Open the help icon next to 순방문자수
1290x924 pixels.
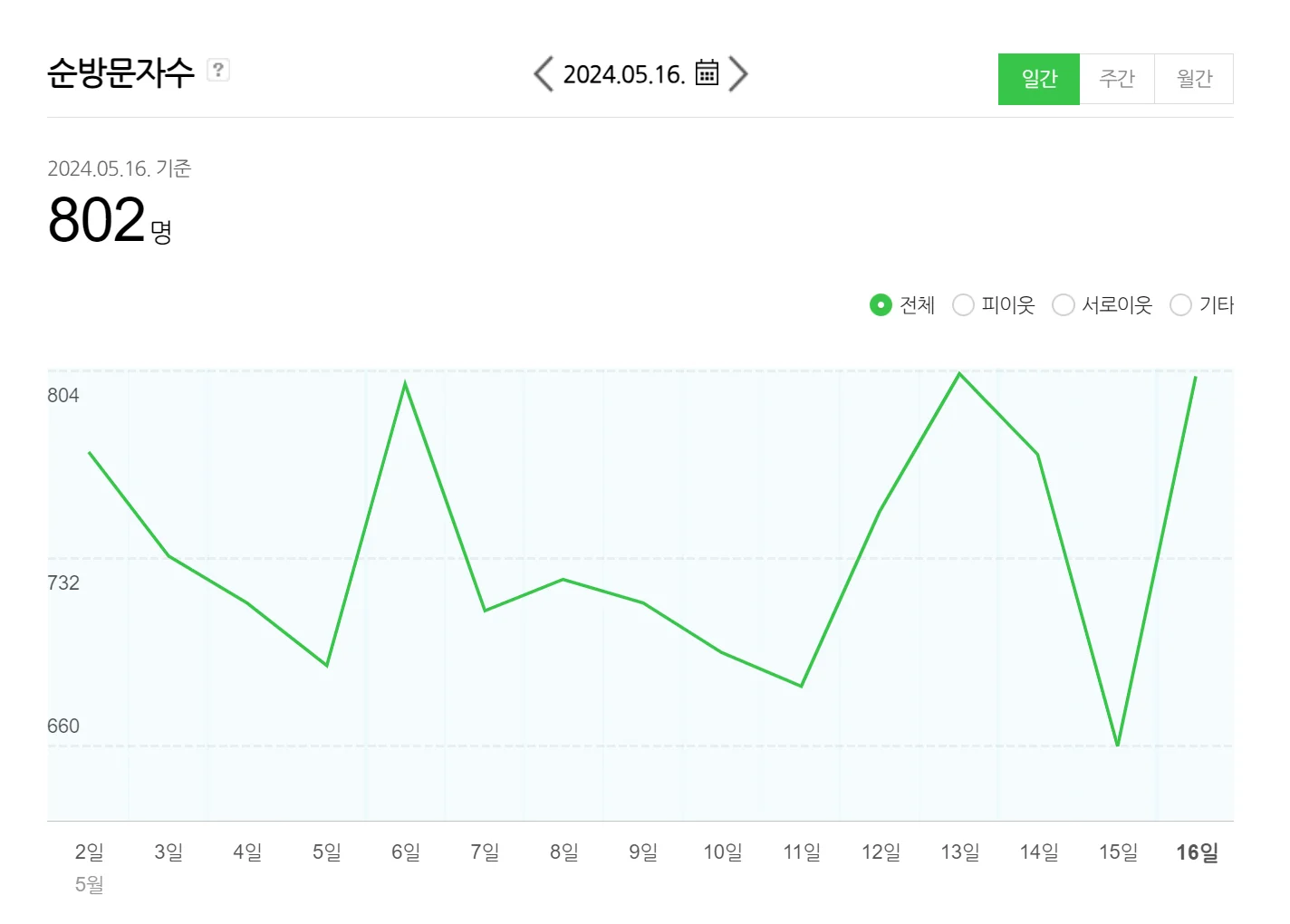[218, 70]
